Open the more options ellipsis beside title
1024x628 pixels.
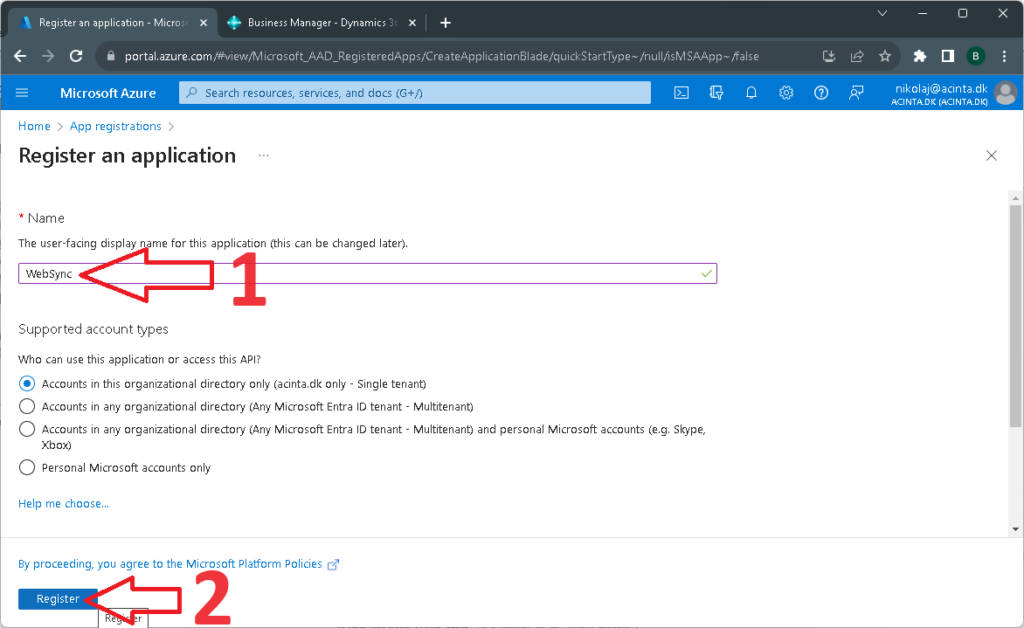tap(264, 156)
